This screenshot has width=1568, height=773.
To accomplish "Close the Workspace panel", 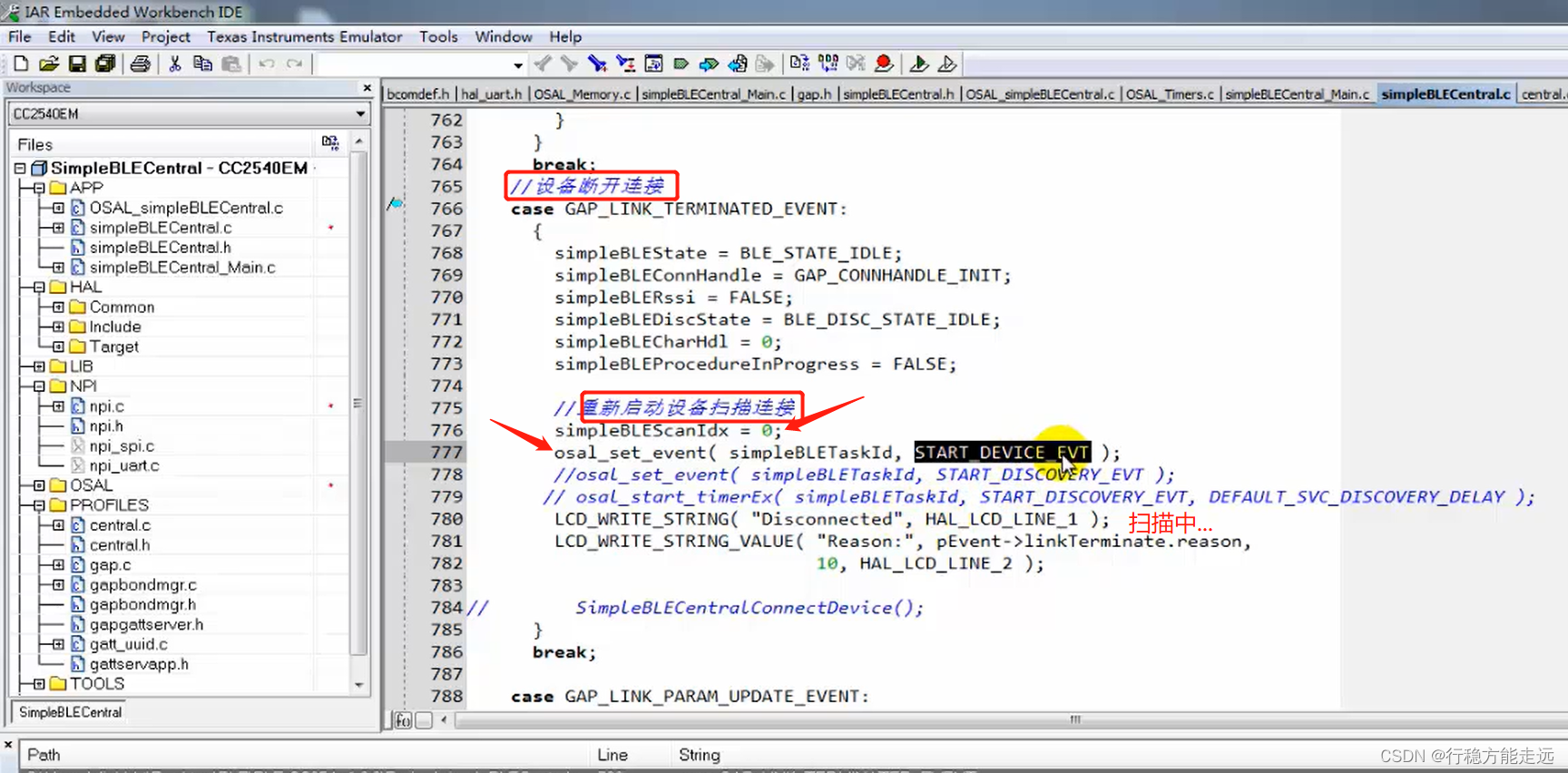I will tap(367, 88).
